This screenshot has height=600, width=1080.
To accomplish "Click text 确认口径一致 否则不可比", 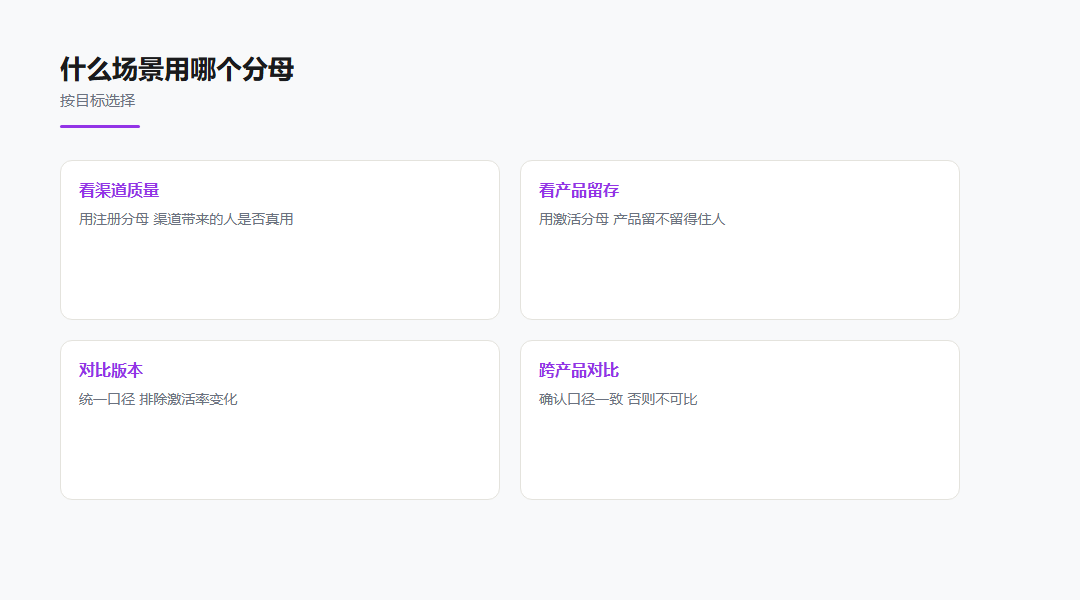I will point(618,399).
